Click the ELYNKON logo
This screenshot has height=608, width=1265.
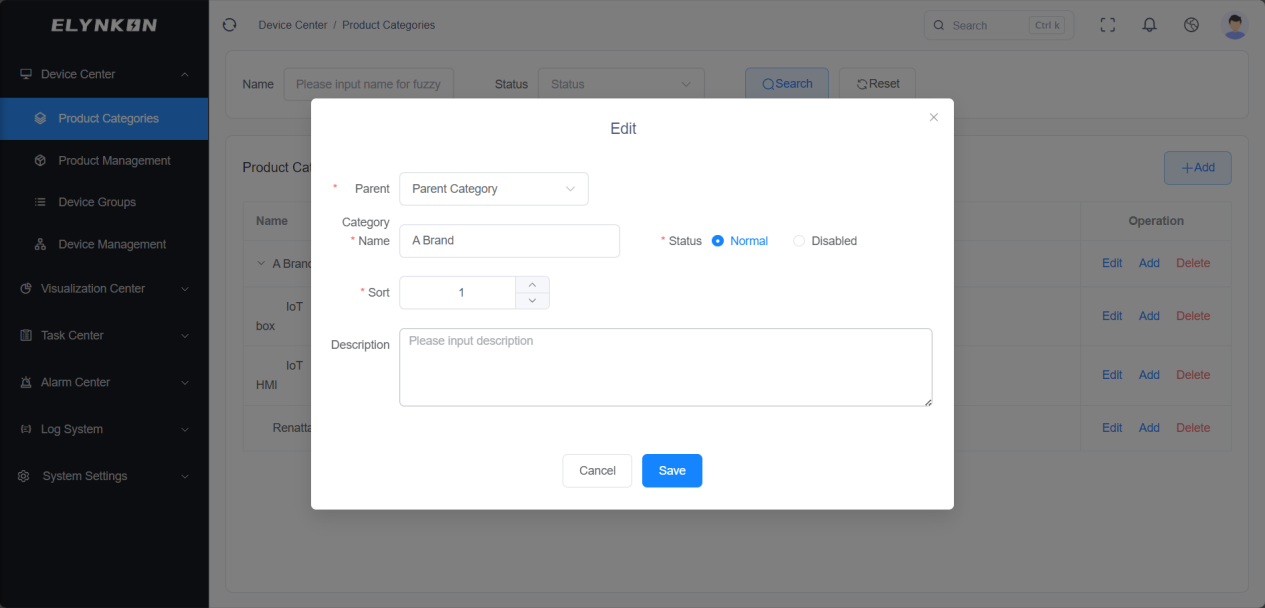coord(104,25)
